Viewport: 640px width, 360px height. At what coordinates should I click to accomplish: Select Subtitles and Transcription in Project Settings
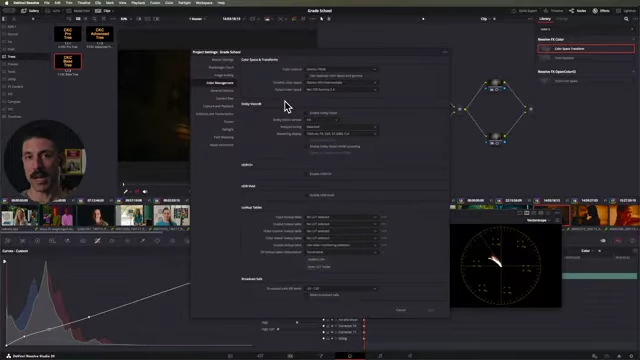coord(215,114)
